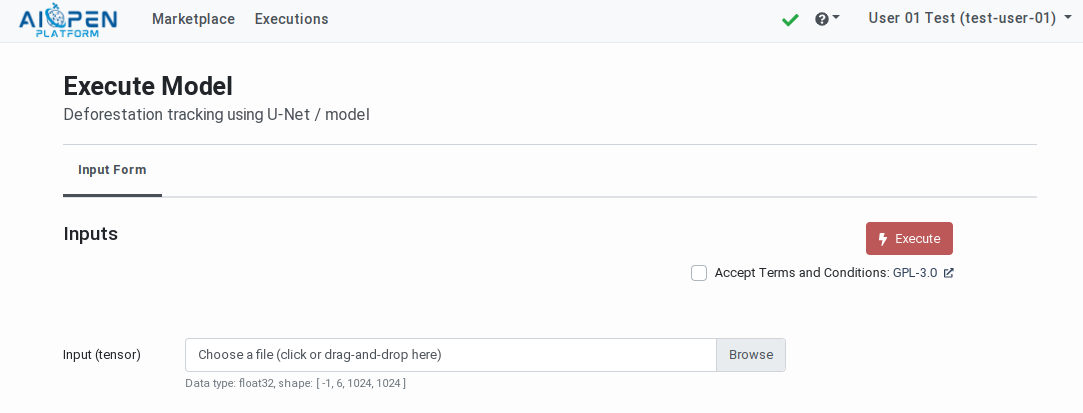The image size is (1083, 413).
Task: Click the Browse button for file input
Action: (751, 355)
